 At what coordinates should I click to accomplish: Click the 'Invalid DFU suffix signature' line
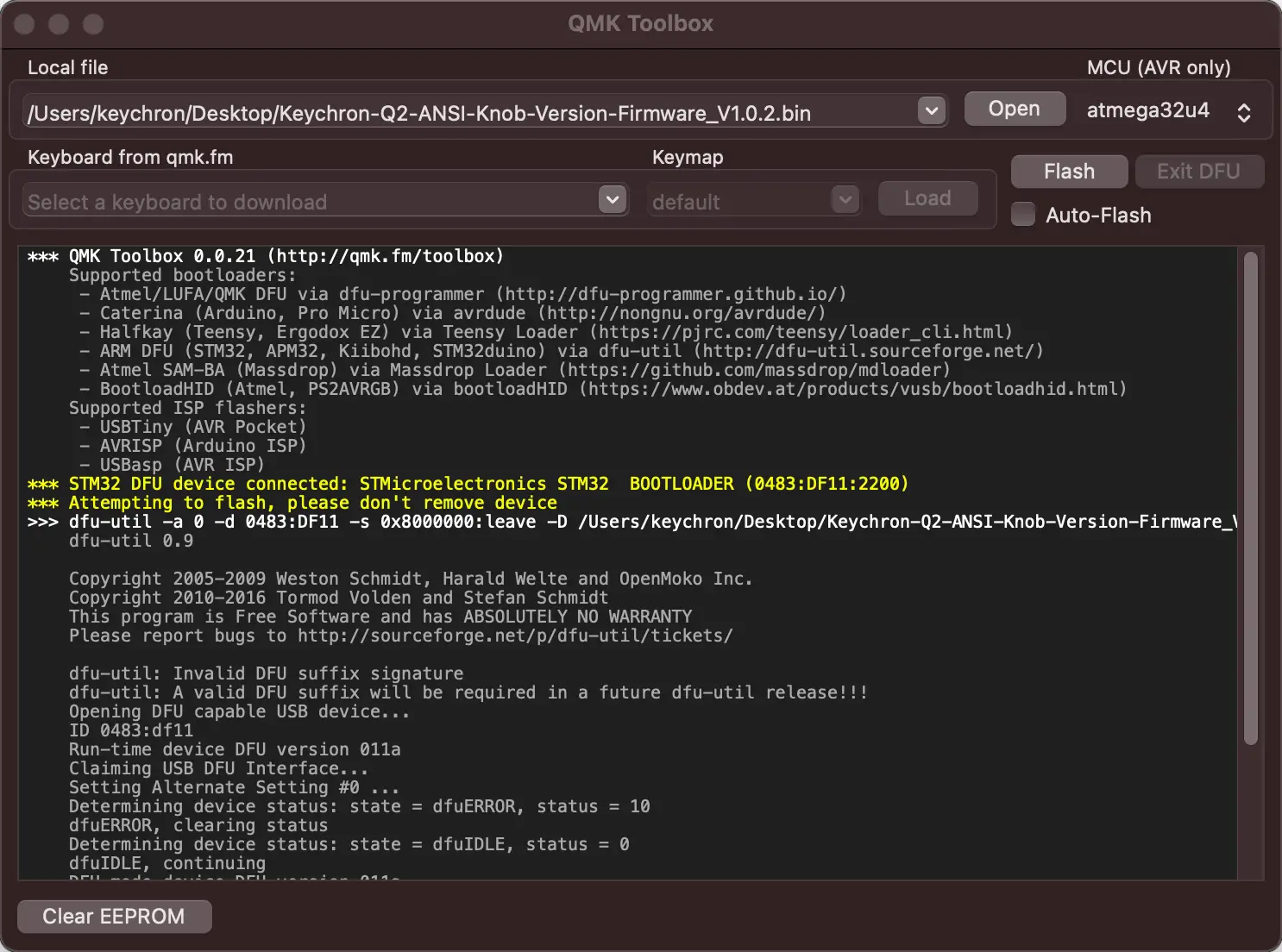[266, 673]
